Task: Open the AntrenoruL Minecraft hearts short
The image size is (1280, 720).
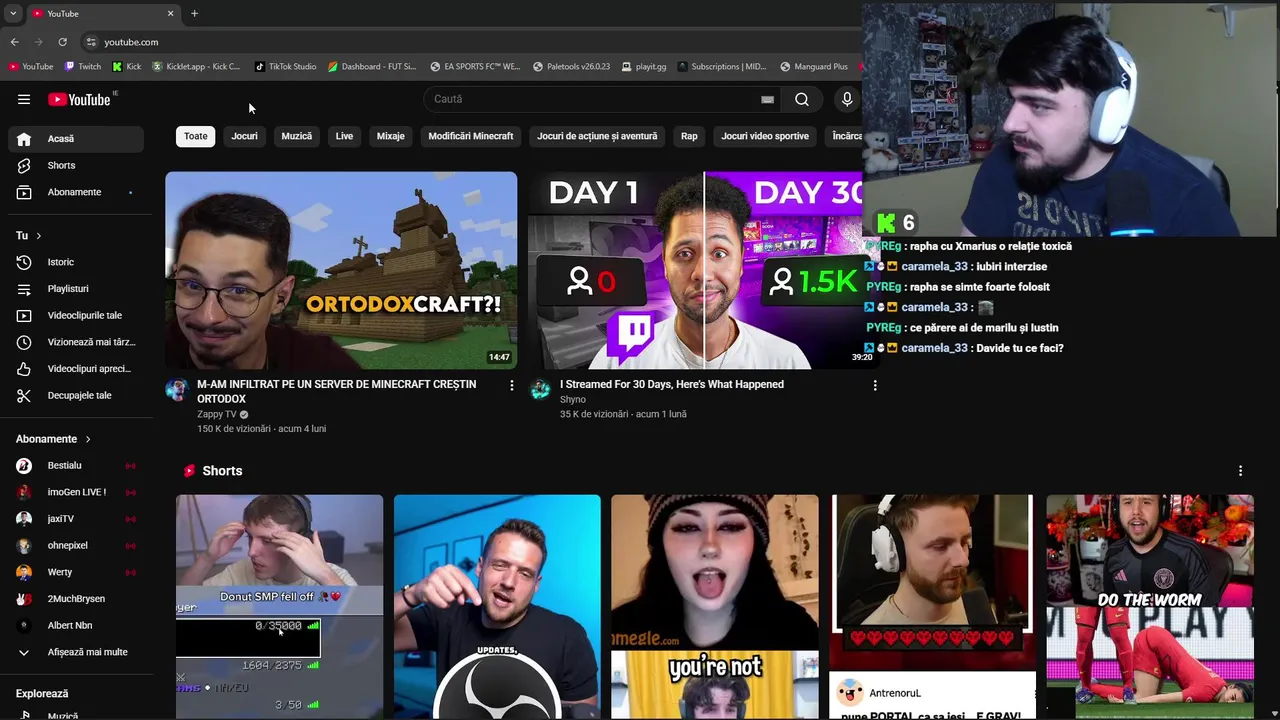Action: pos(933,606)
